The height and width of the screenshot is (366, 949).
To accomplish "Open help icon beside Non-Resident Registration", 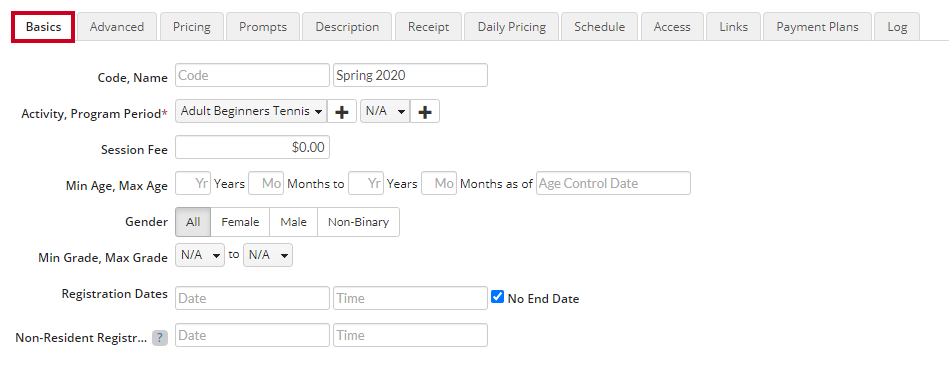I will pos(160,338).
